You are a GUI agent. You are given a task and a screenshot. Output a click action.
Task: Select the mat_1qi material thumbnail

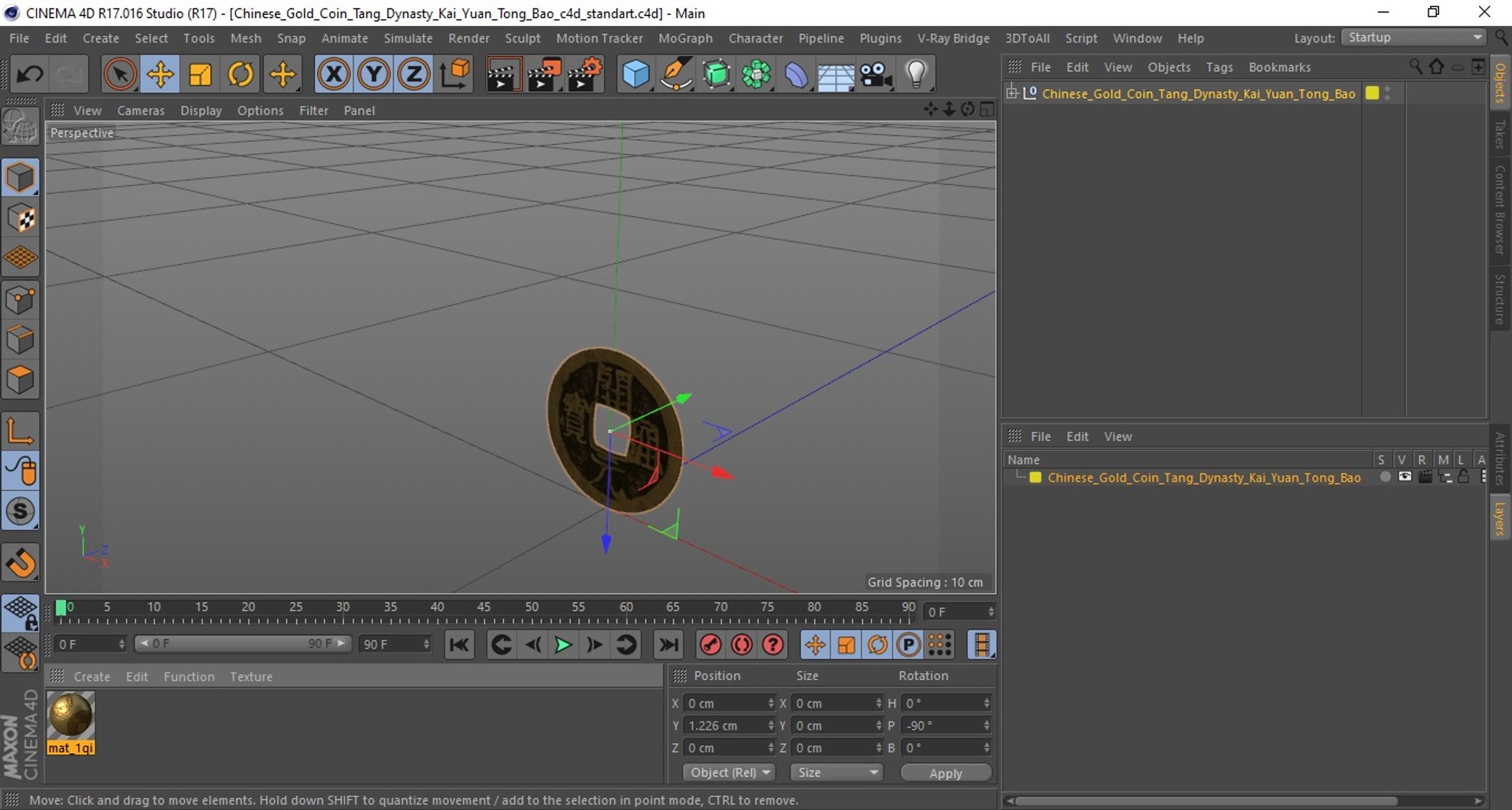[71, 715]
